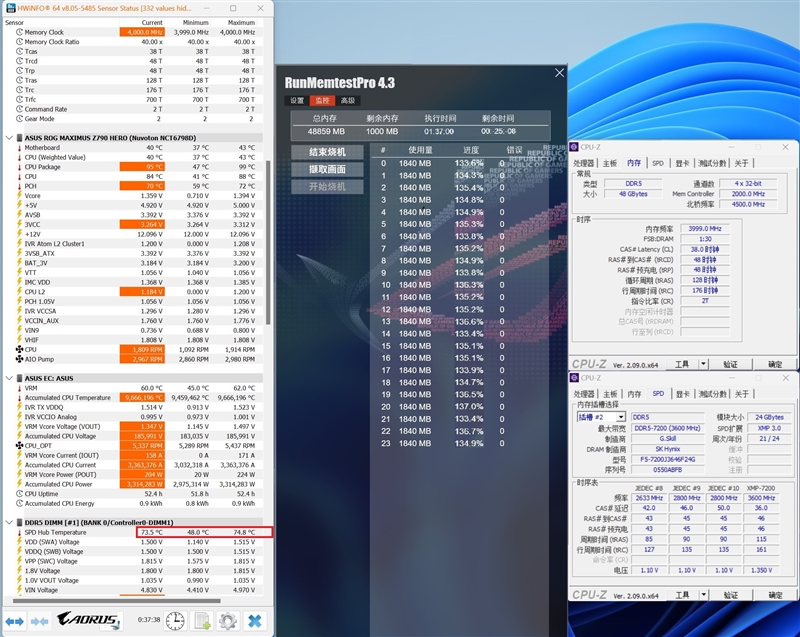Open 处理器 tab in upper CPU-Z window
The height and width of the screenshot is (637, 800).
tap(584, 163)
